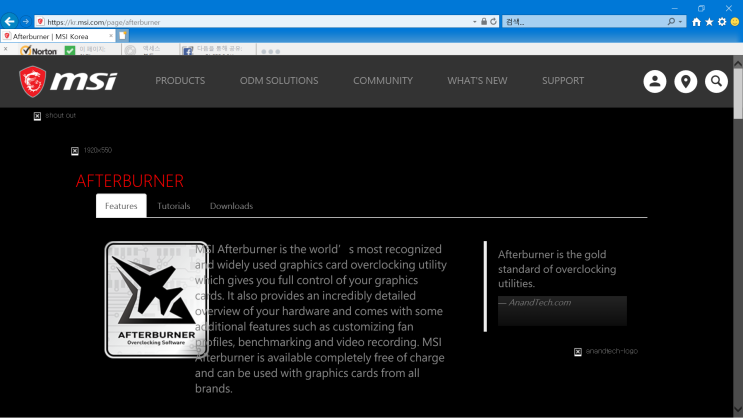Minimize the browser window
This screenshot has width=743, height=418.
(x=675, y=8)
